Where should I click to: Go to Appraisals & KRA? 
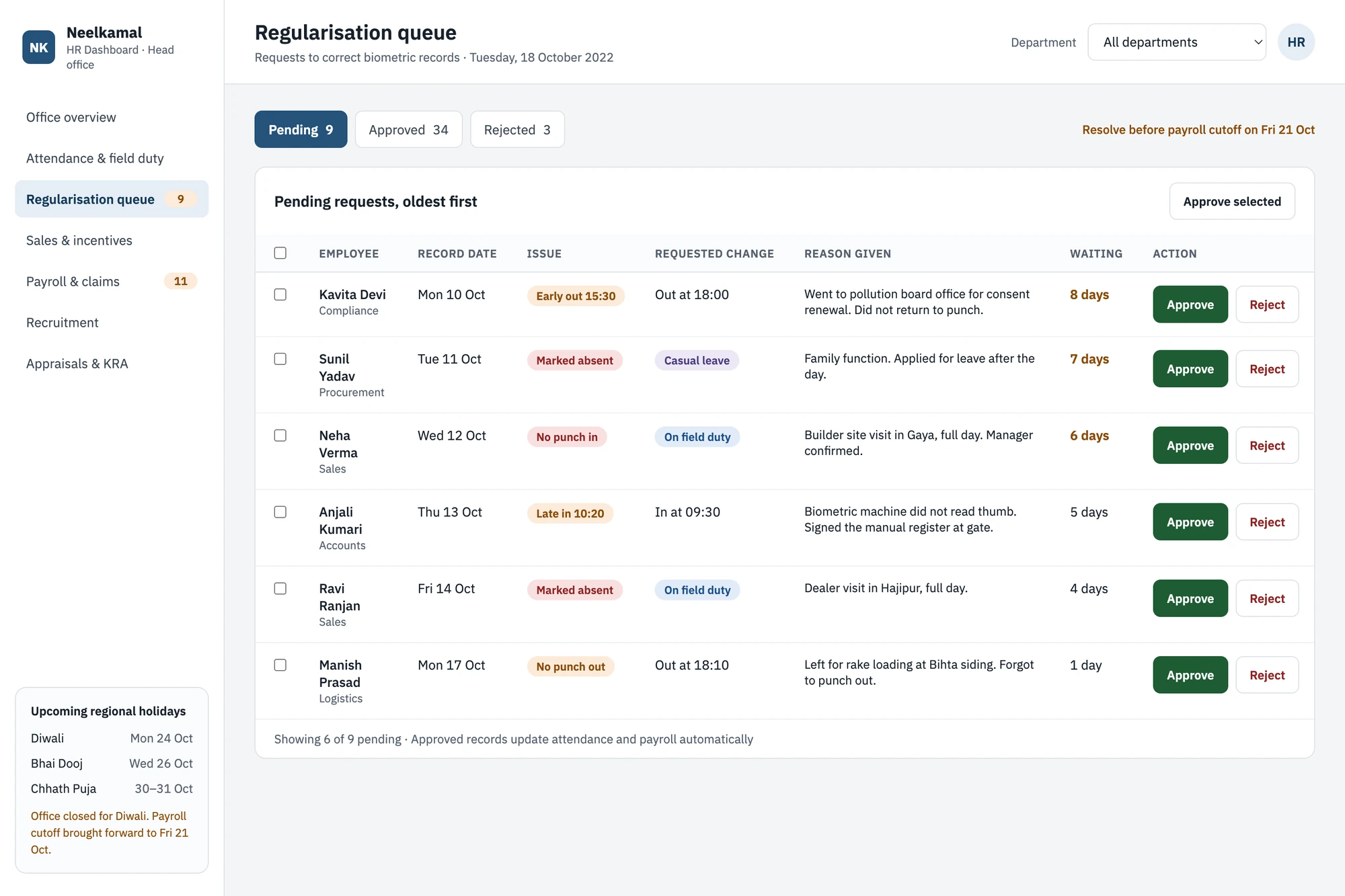(112, 364)
